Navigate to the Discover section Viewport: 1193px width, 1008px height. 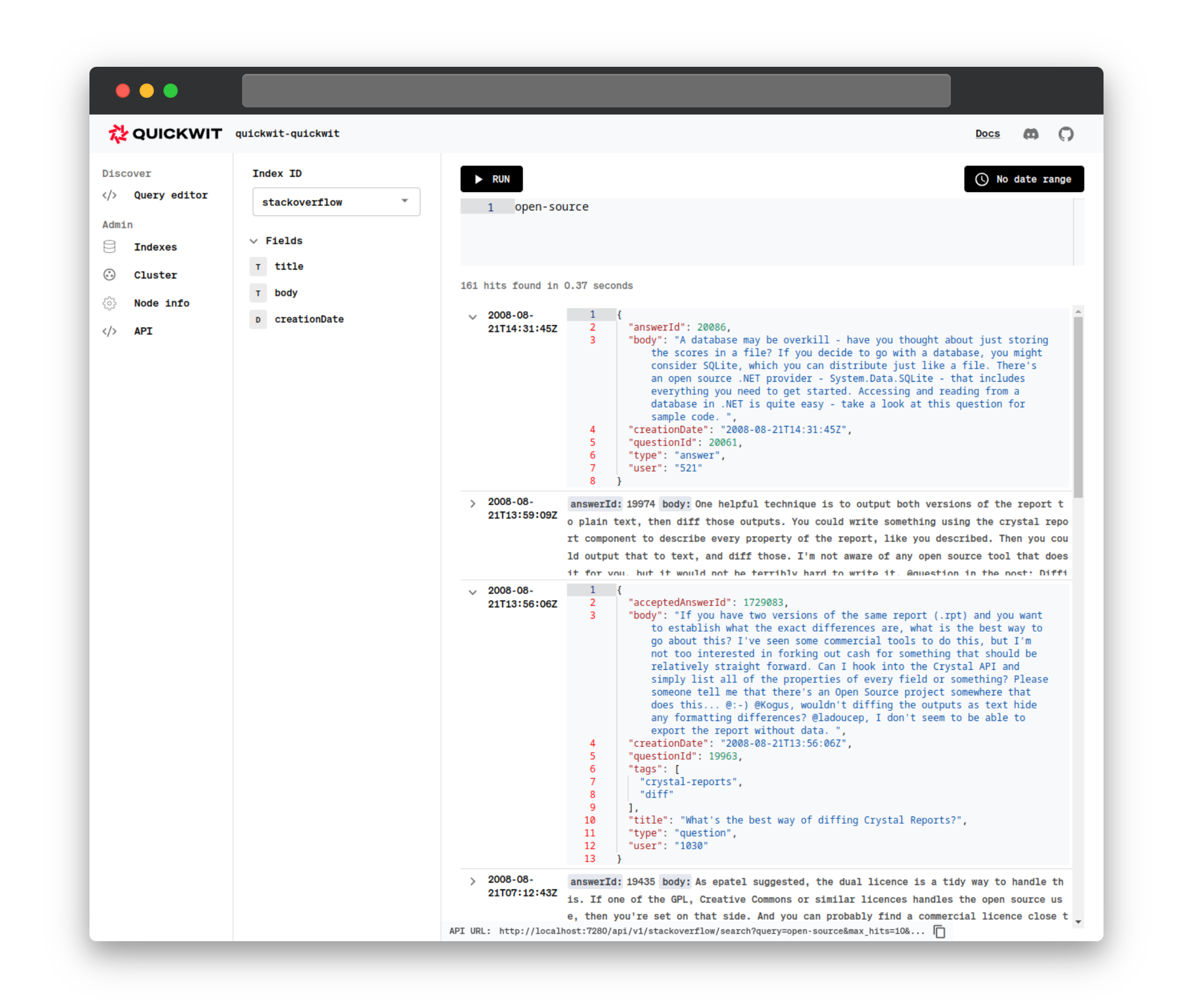point(127,172)
